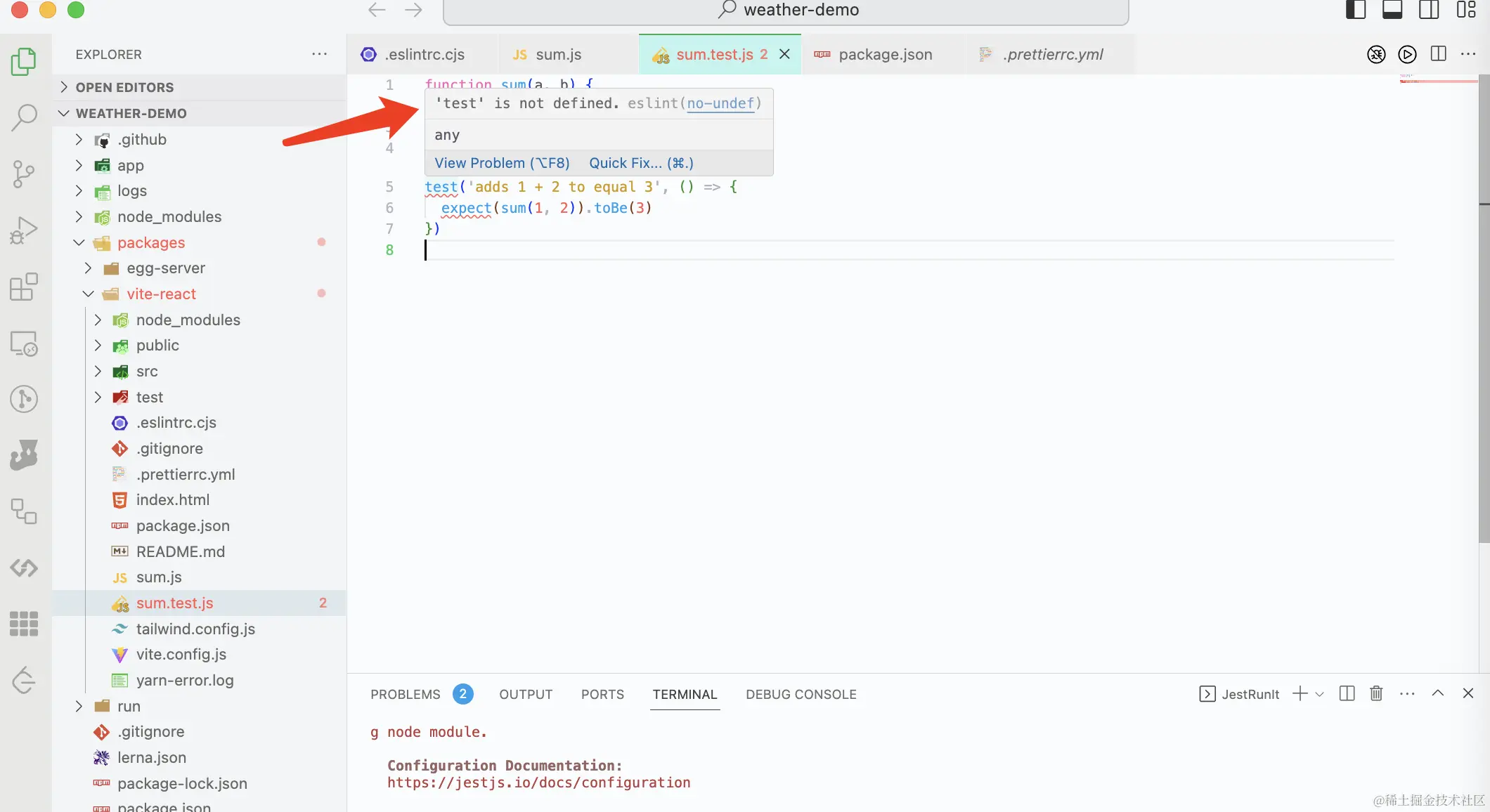Viewport: 1490px width, 812px height.
Task: Switch to the PROBLEMS panel tab
Action: pyautogui.click(x=406, y=694)
